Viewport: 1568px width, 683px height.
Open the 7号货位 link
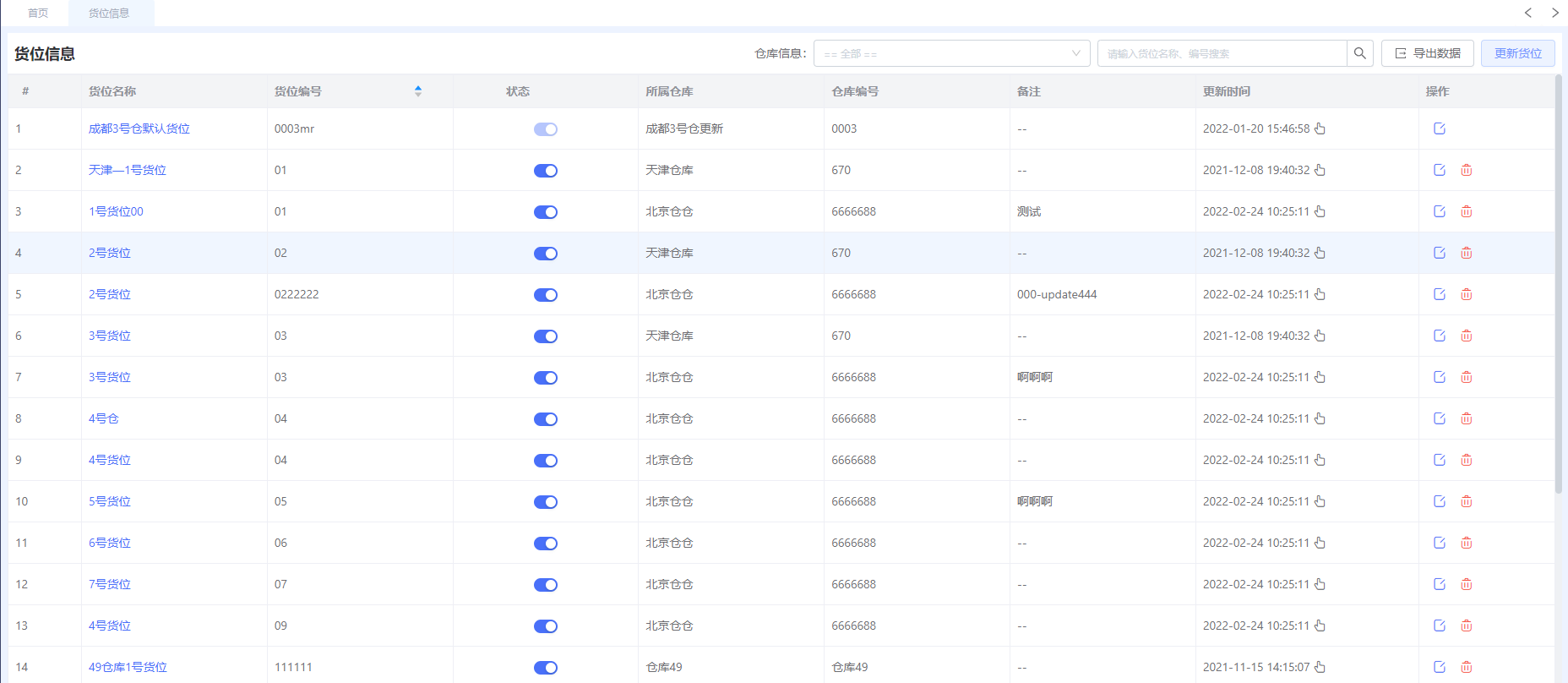pyautogui.click(x=110, y=584)
